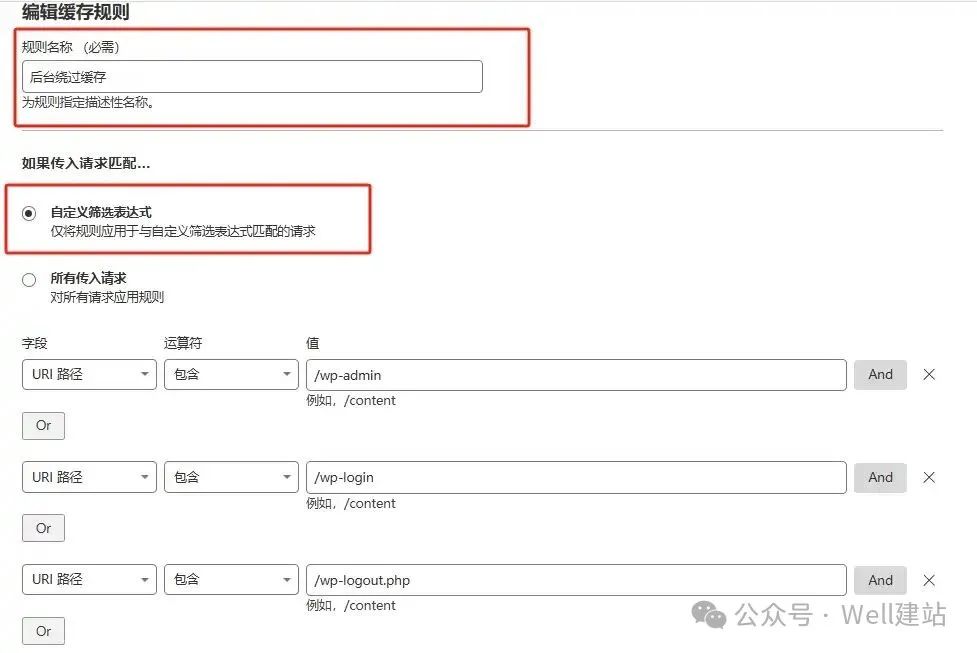Click And button beside /wp-logout.php value
Screen dimensions: 977x653
pyautogui.click(x=880, y=580)
